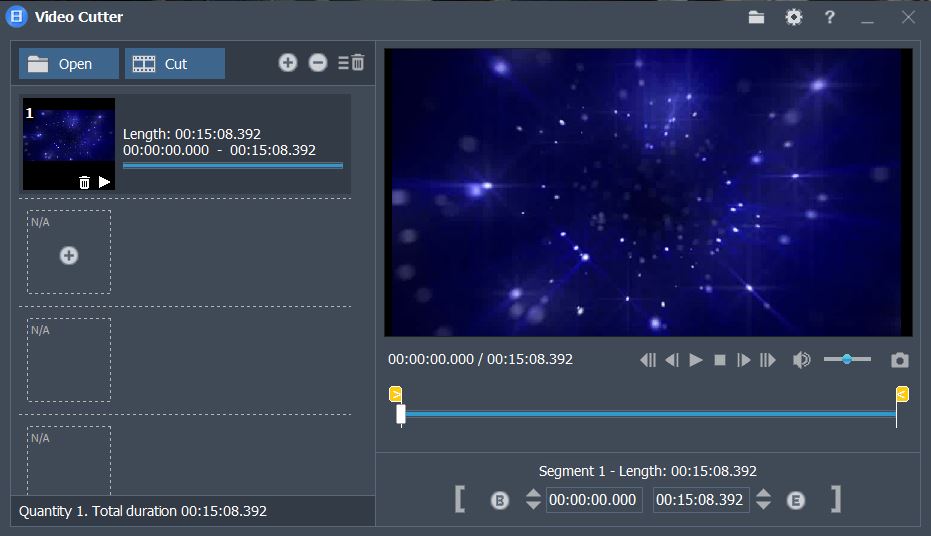931x536 pixels.
Task: Set segment beginning with the B button
Action: click(500, 501)
